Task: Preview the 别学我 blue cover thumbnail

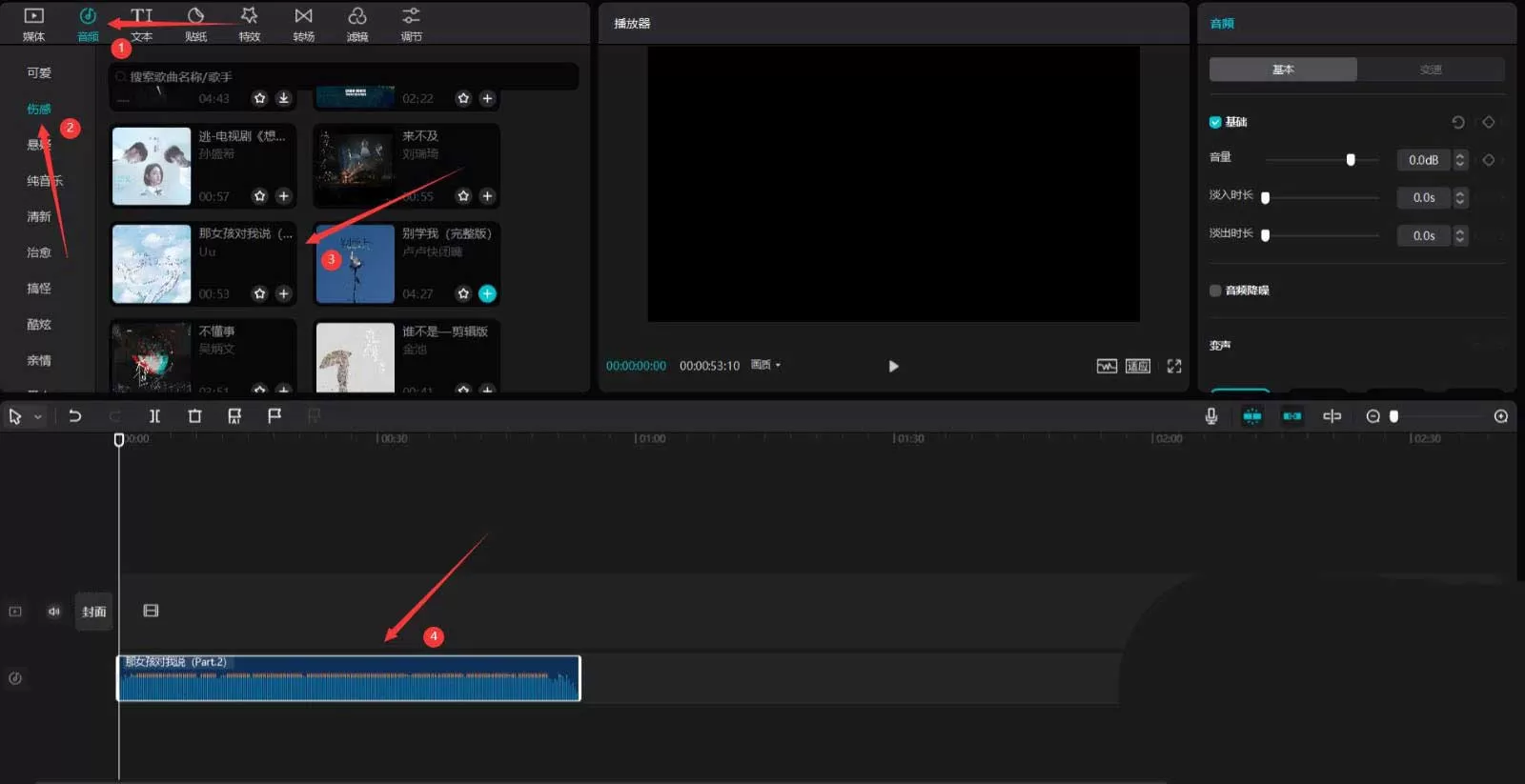Action: [x=355, y=264]
